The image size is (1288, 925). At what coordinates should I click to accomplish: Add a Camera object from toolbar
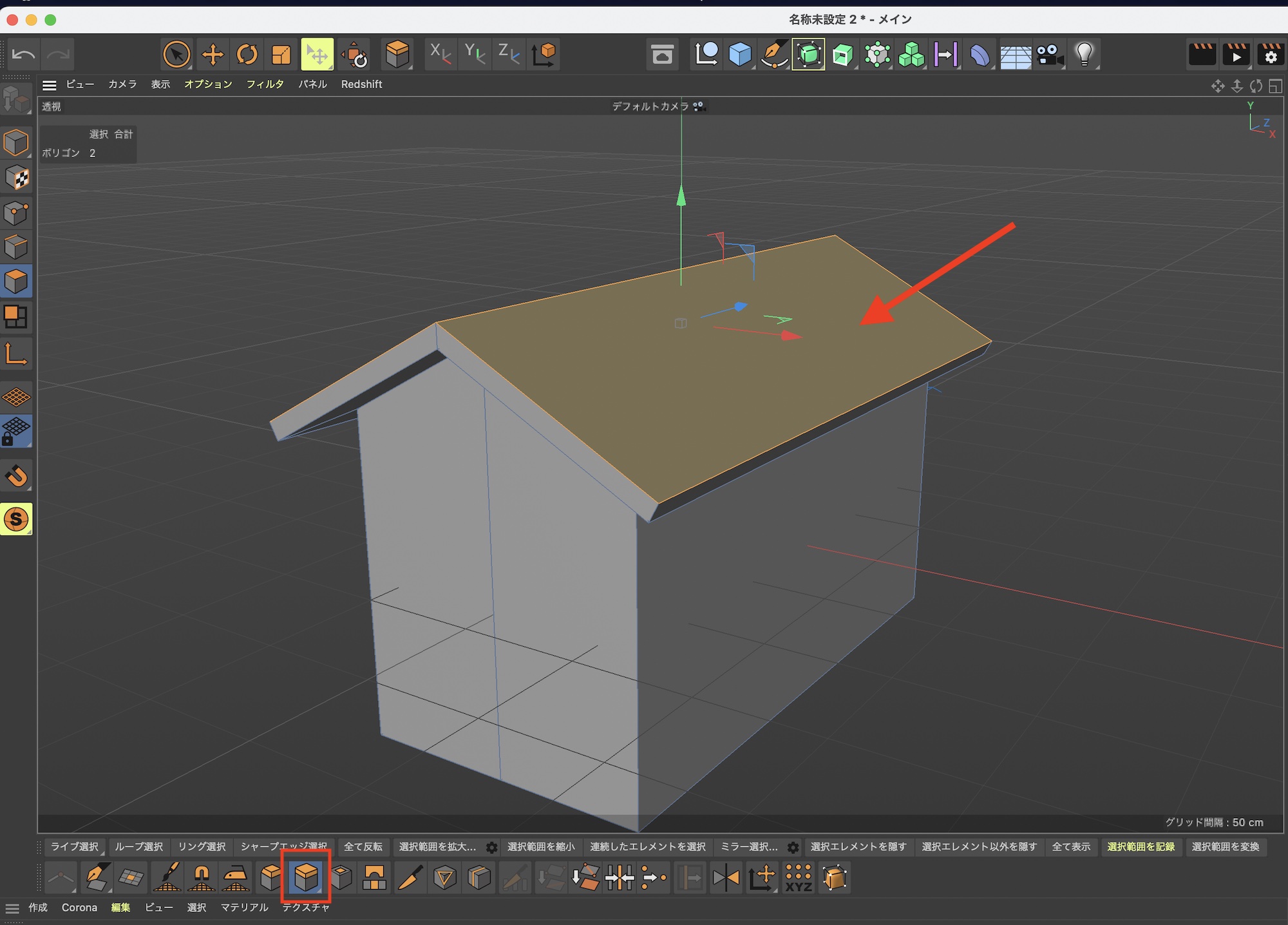coord(1050,54)
